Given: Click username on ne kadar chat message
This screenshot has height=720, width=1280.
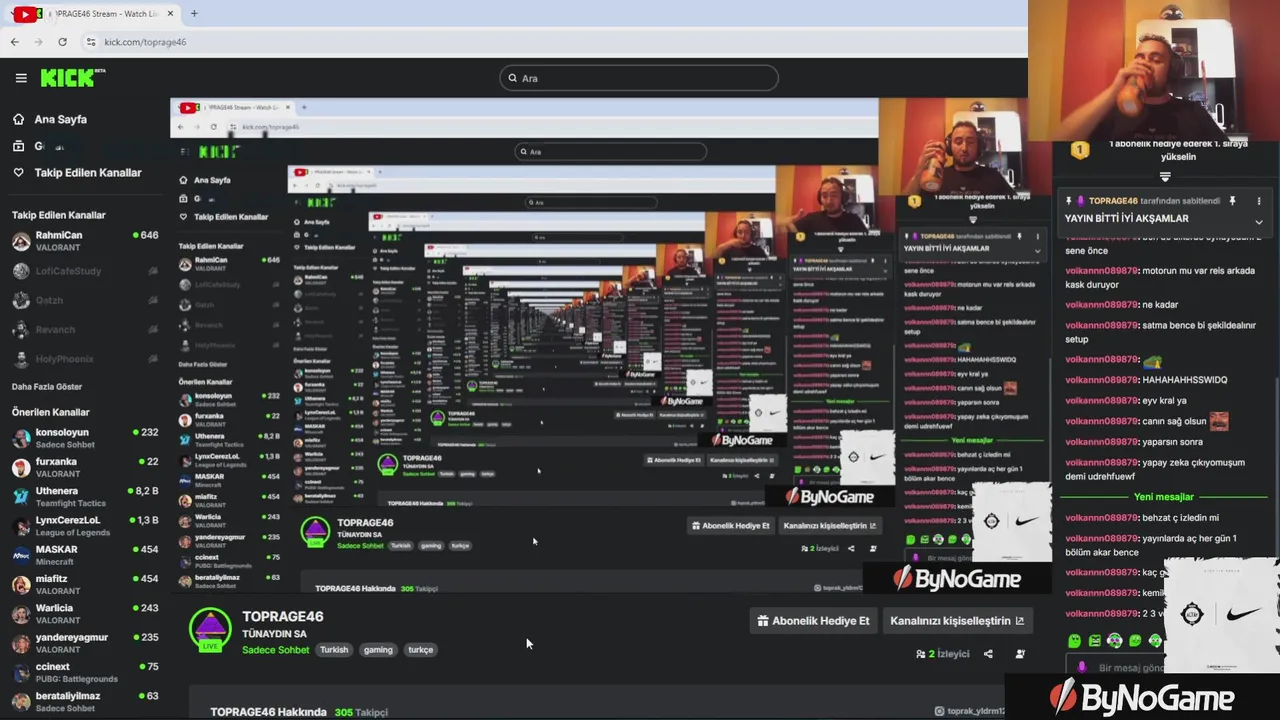Looking at the screenshot, I should 1102,305.
